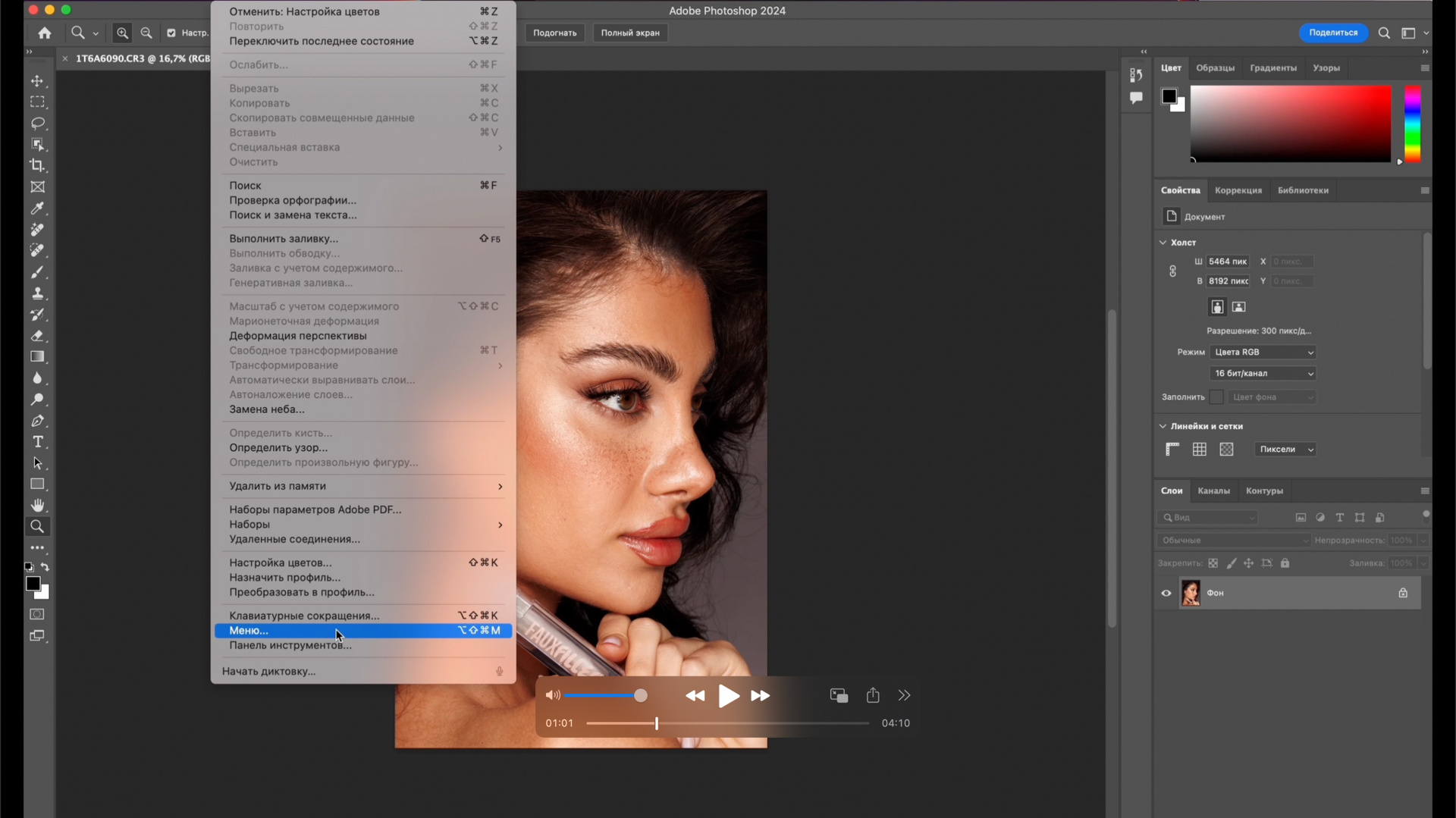
Task: Hide the Фон layer with eye icon
Action: pyautogui.click(x=1166, y=593)
